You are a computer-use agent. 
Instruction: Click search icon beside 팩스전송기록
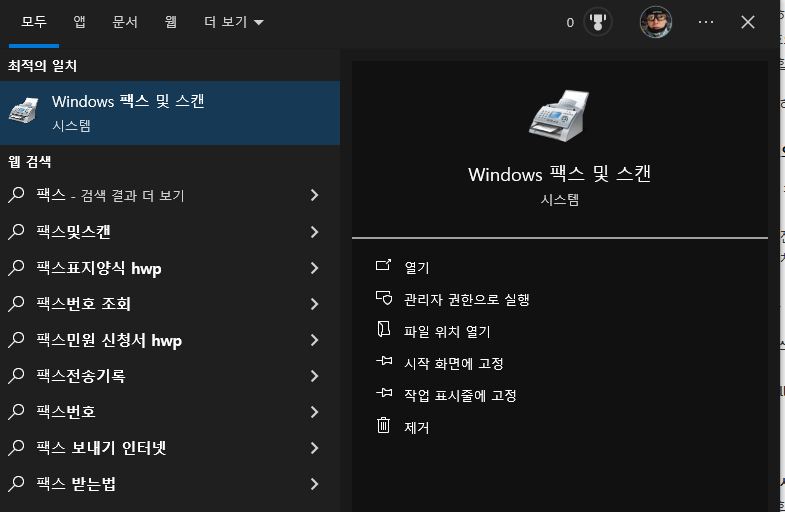pyautogui.click(x=16, y=376)
